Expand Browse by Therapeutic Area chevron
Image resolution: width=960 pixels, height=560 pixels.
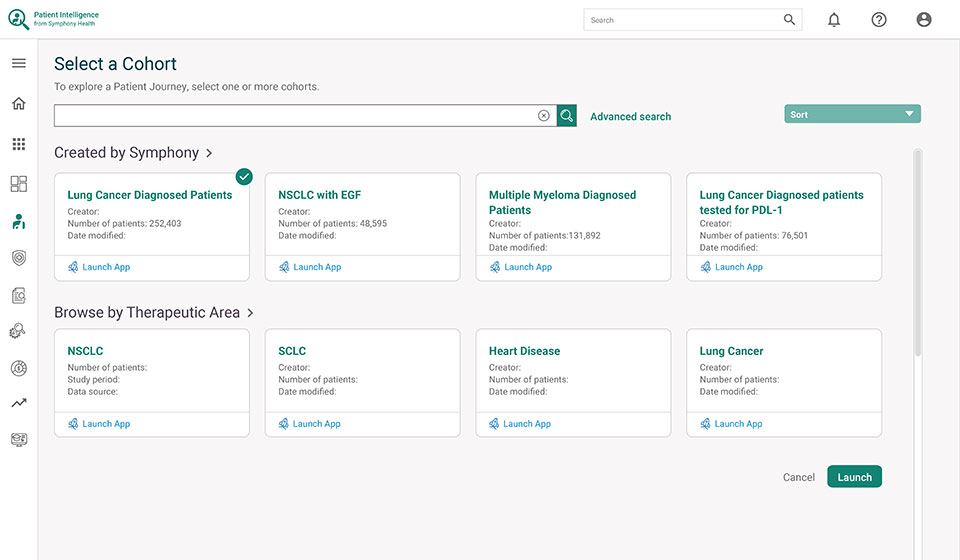point(250,313)
